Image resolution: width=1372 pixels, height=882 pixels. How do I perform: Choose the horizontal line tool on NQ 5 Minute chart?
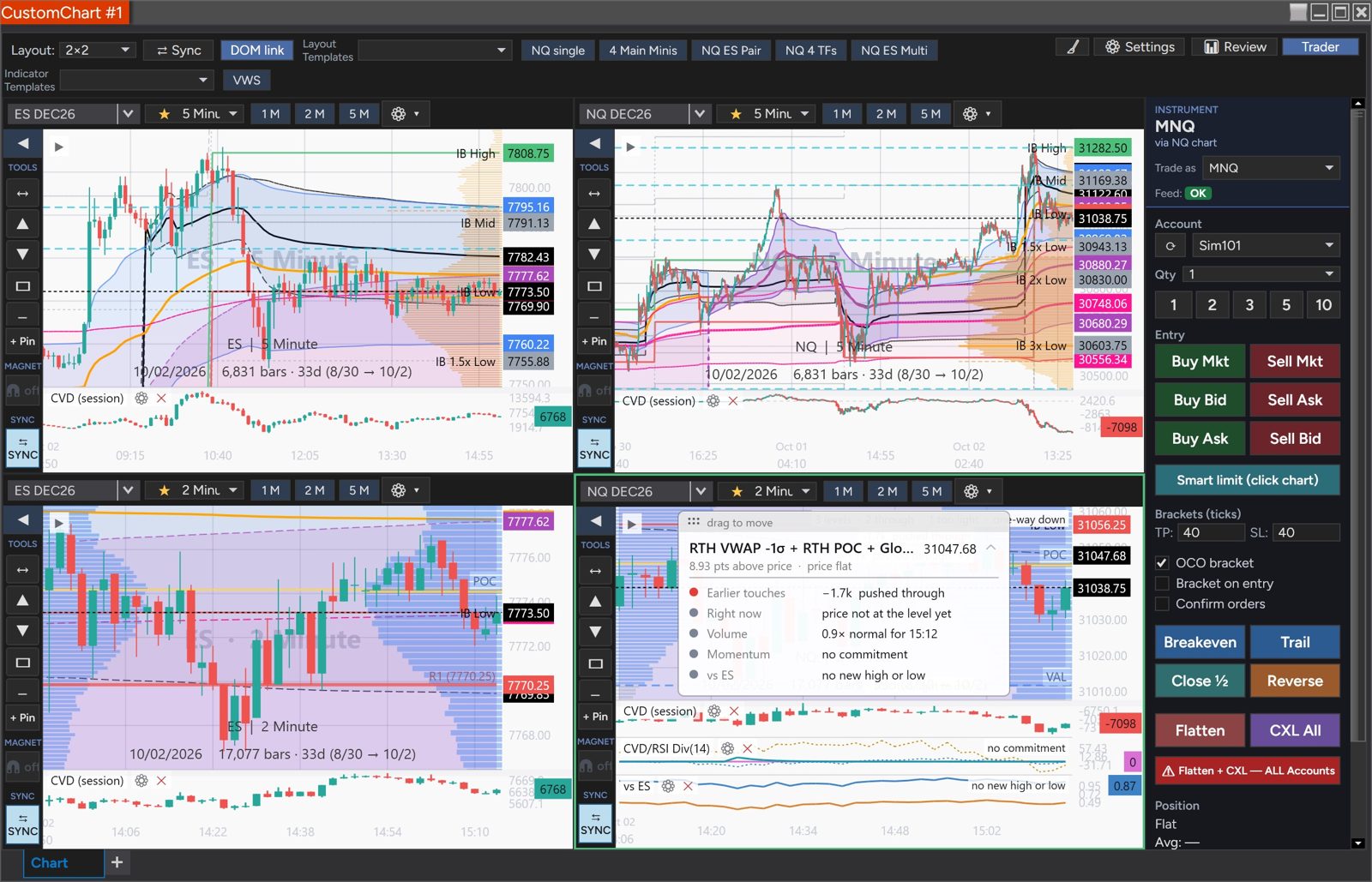click(594, 316)
